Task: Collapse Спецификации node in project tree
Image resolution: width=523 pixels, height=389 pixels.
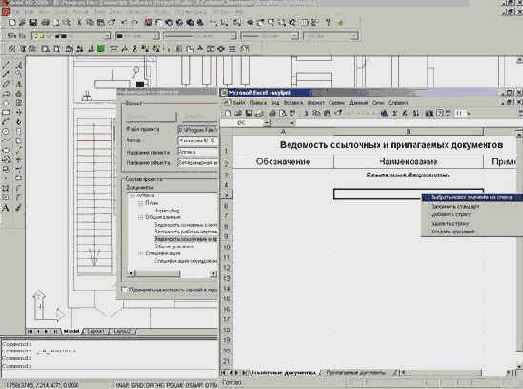Action: 140,254
